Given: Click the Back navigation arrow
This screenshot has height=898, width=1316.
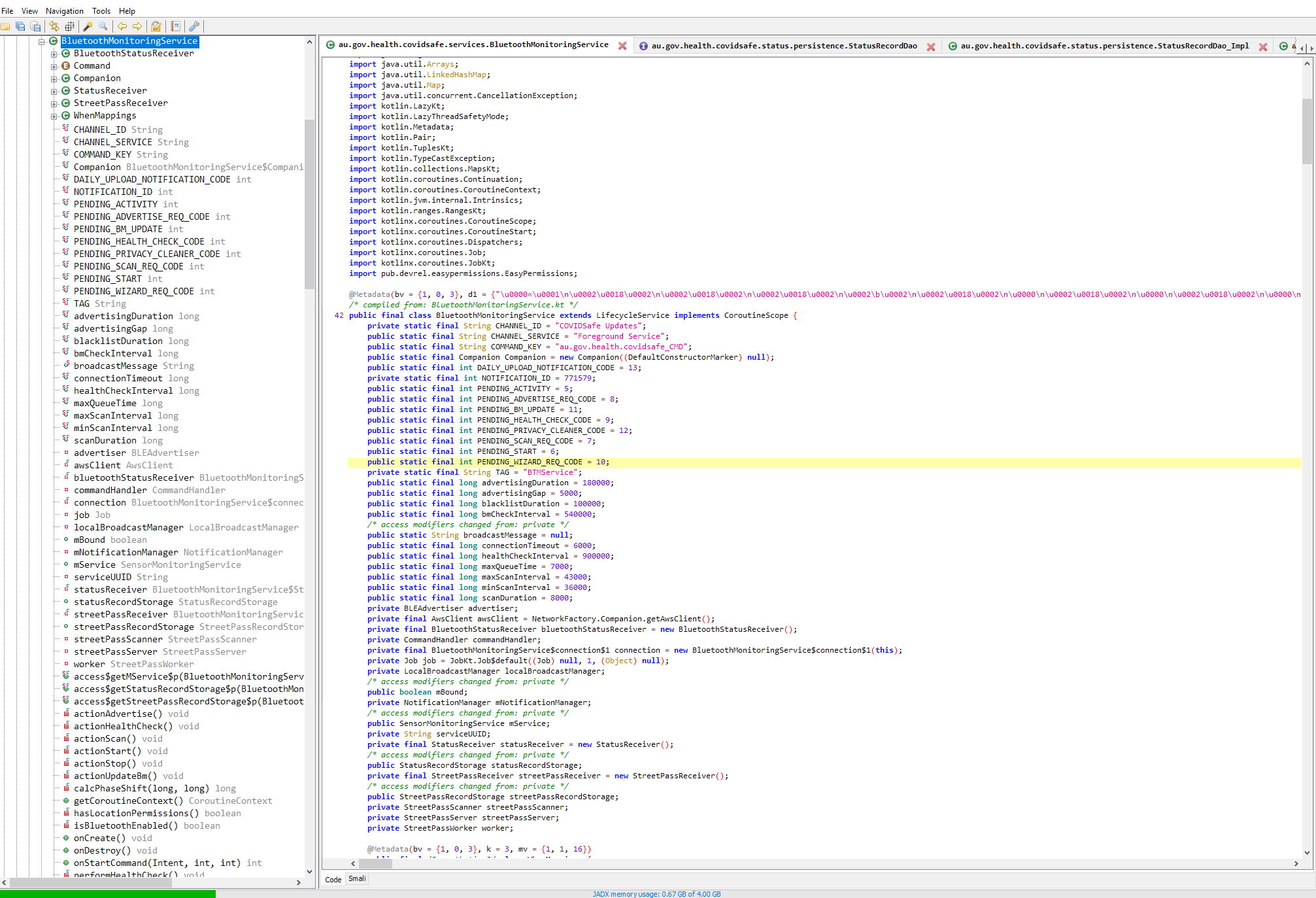Looking at the screenshot, I should click(122, 27).
